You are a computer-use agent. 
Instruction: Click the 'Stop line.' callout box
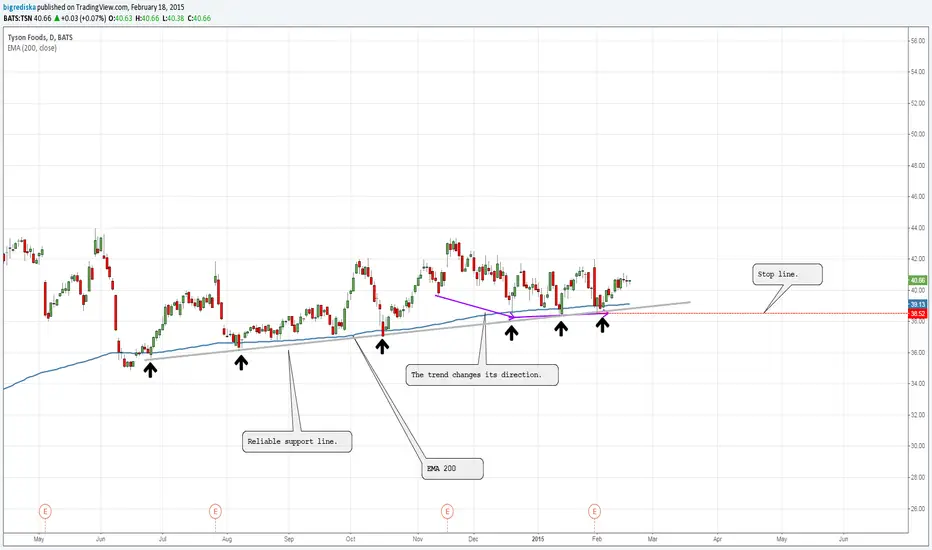click(788, 274)
